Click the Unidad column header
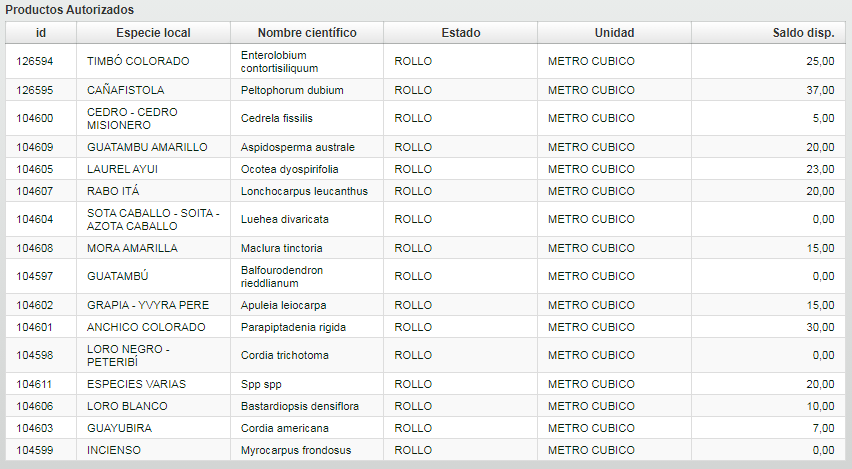Image resolution: width=852 pixels, height=469 pixels. pos(614,33)
